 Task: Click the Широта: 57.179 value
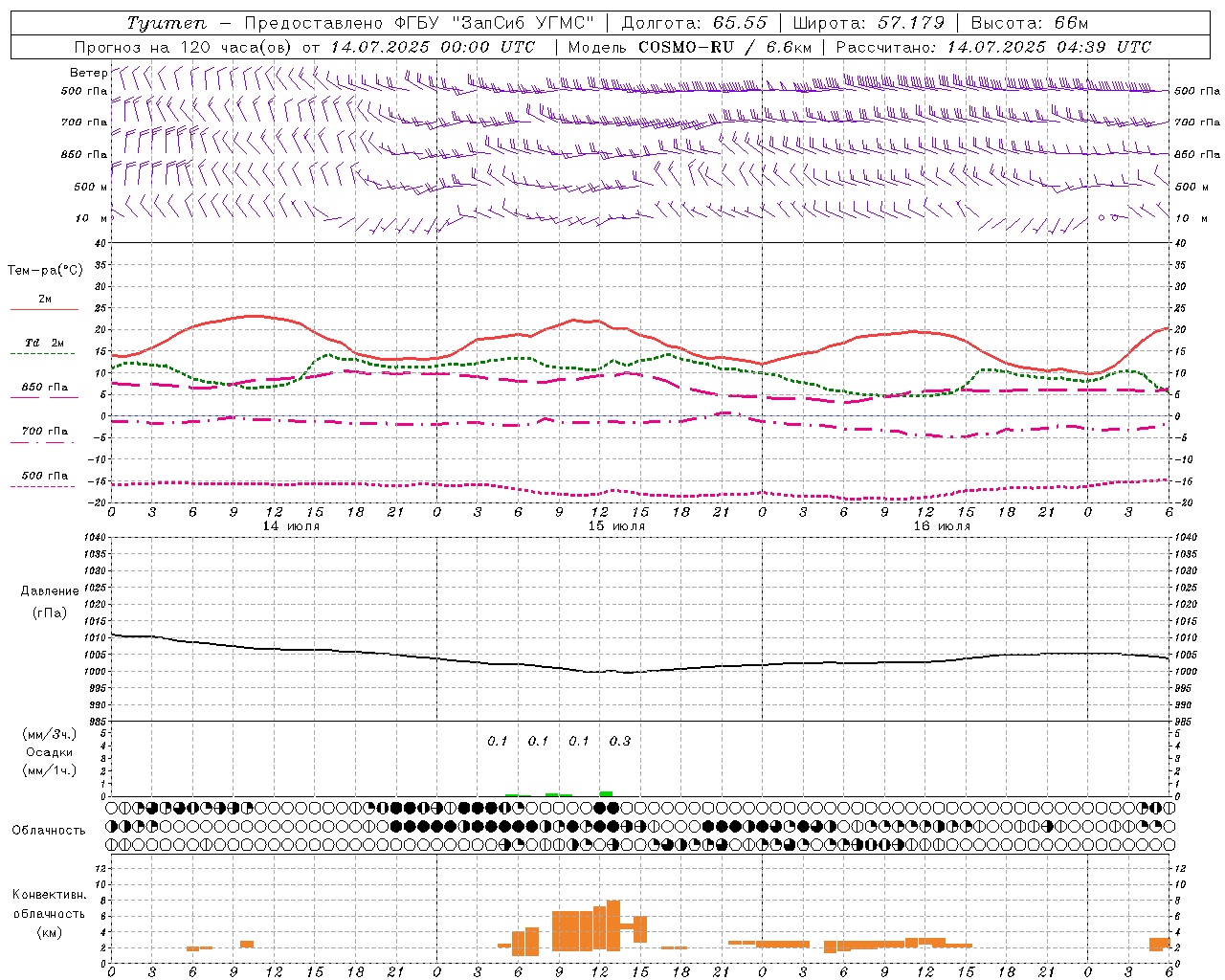pyautogui.click(x=869, y=23)
